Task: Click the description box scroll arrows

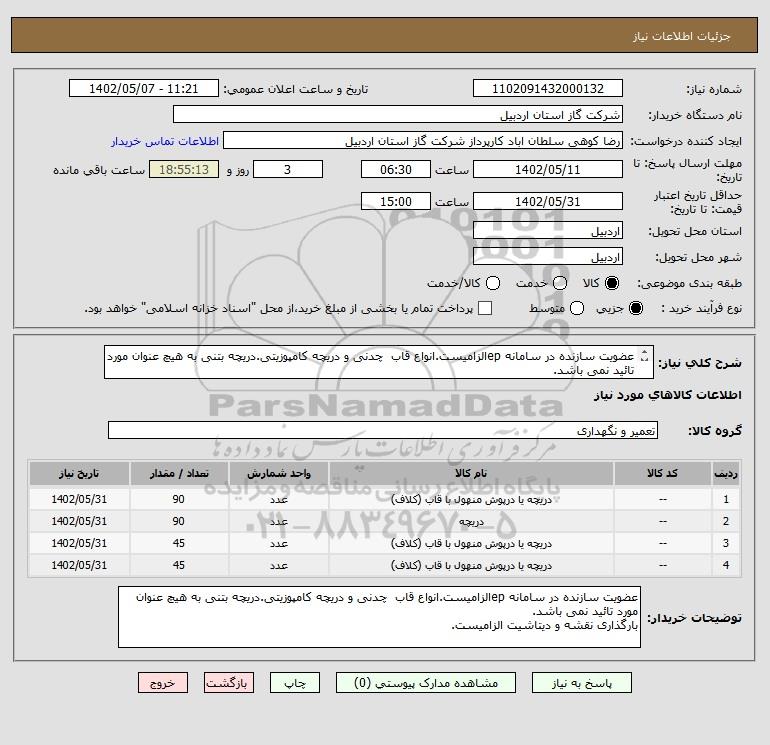Action: [645, 357]
